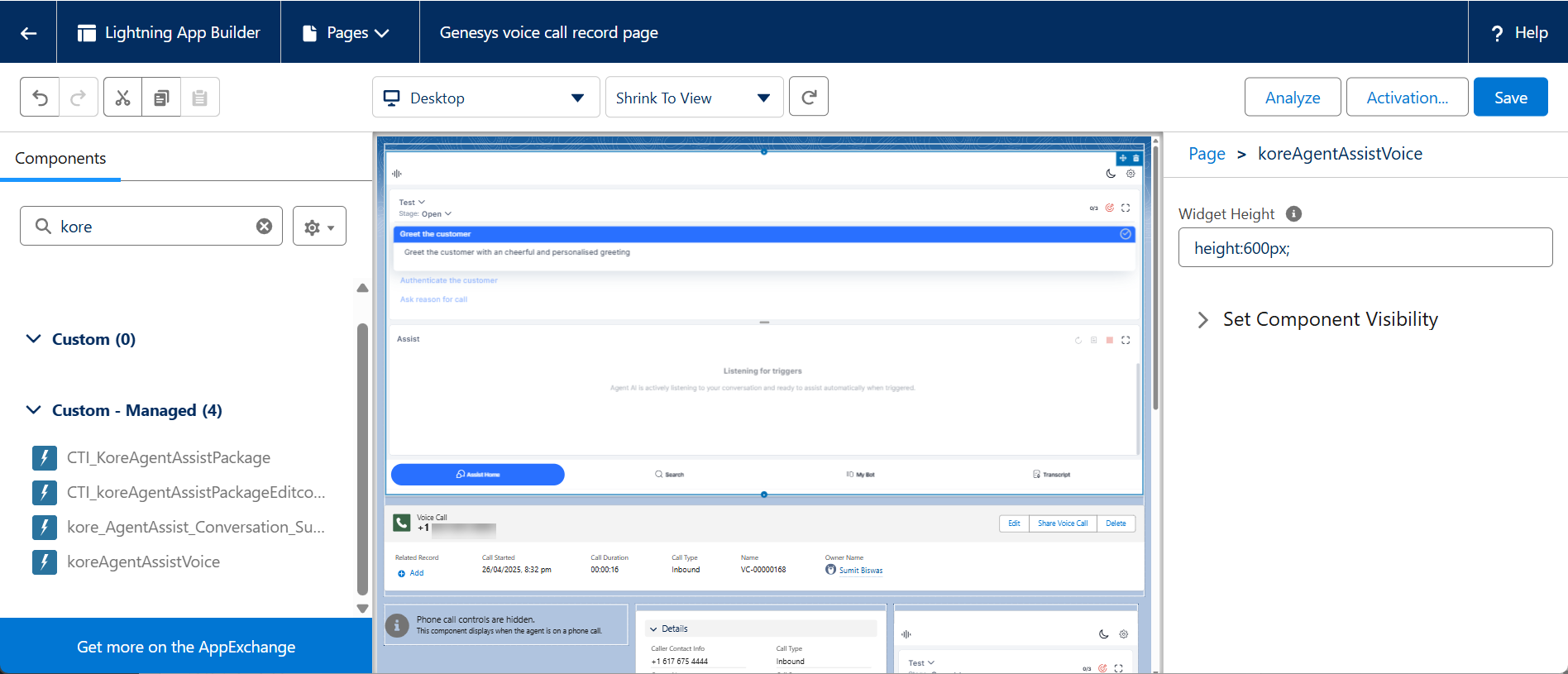Clear the kore search text

coord(264,227)
